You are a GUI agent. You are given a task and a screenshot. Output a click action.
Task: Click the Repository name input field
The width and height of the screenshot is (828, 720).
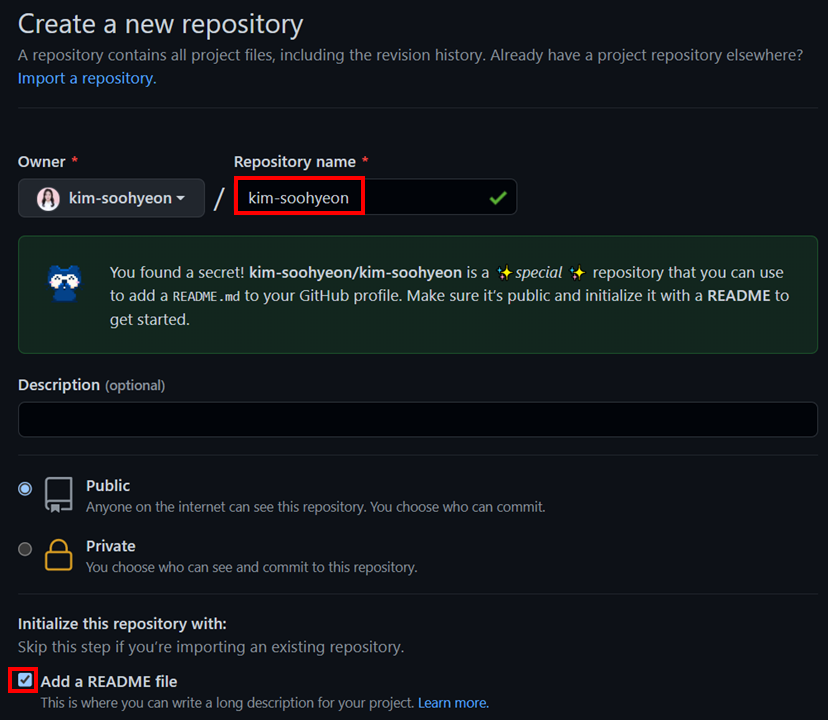coord(375,197)
